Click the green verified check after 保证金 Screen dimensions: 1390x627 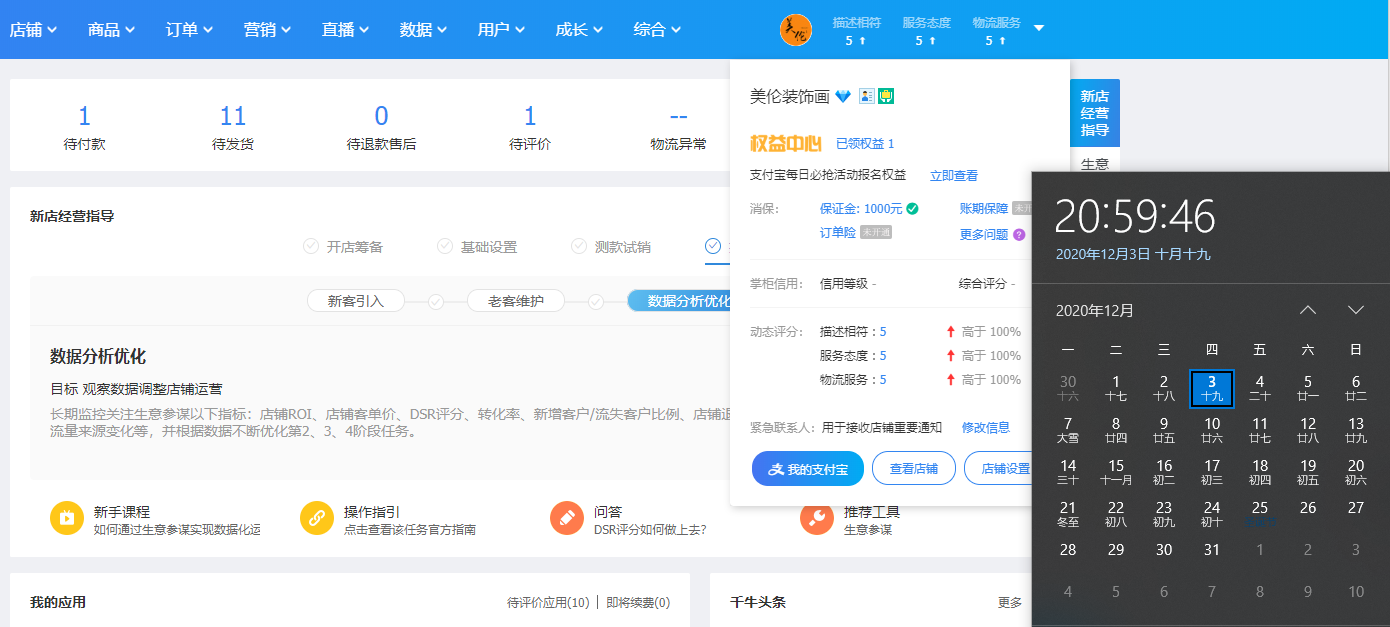coord(912,209)
